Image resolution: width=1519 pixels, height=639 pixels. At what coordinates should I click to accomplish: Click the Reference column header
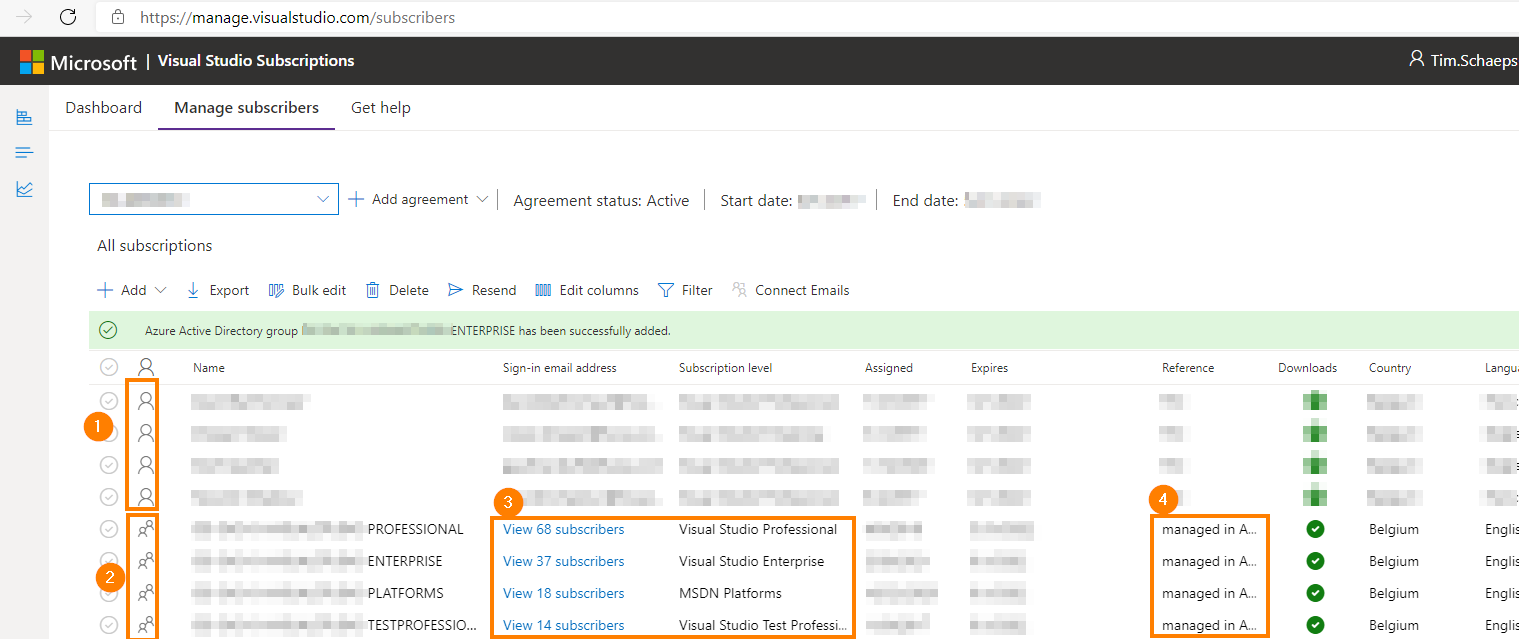1188,368
